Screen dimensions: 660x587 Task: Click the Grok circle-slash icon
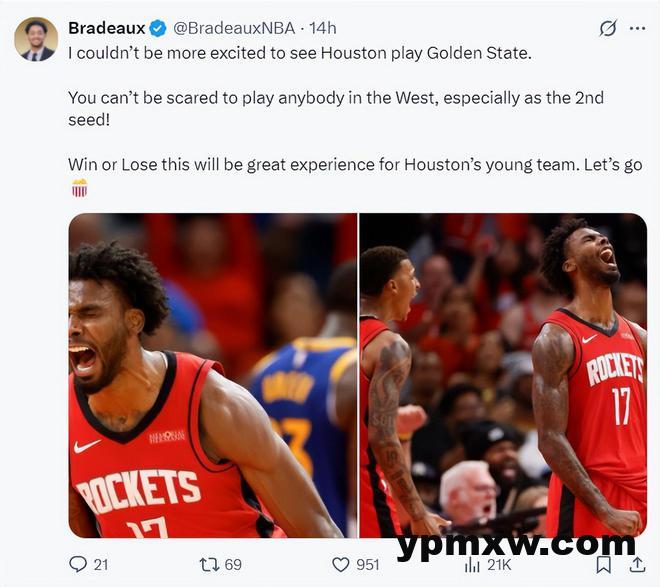point(608,28)
